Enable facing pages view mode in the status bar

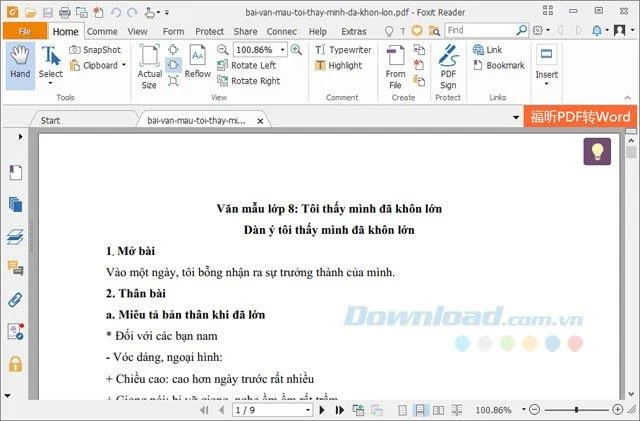pos(438,410)
